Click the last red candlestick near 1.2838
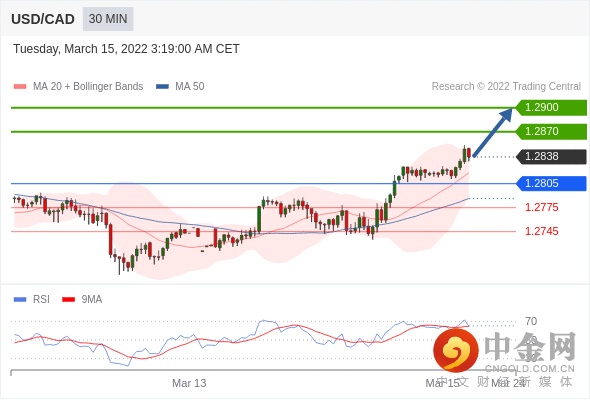This screenshot has width=590, height=400. click(x=469, y=154)
